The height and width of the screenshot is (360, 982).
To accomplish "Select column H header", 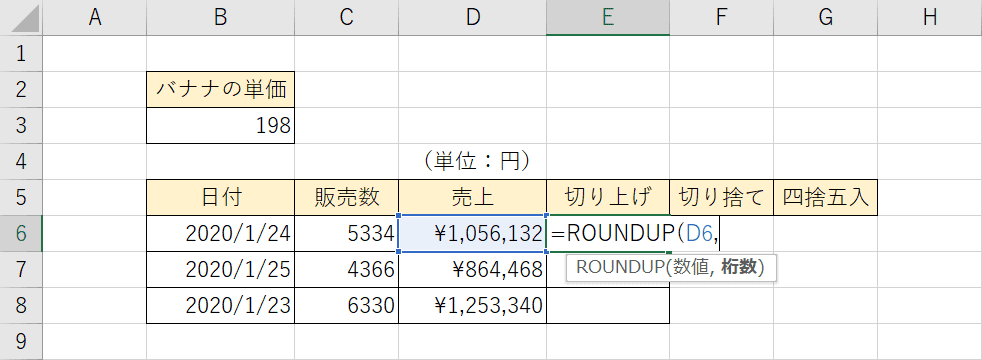I will tap(930, 18).
